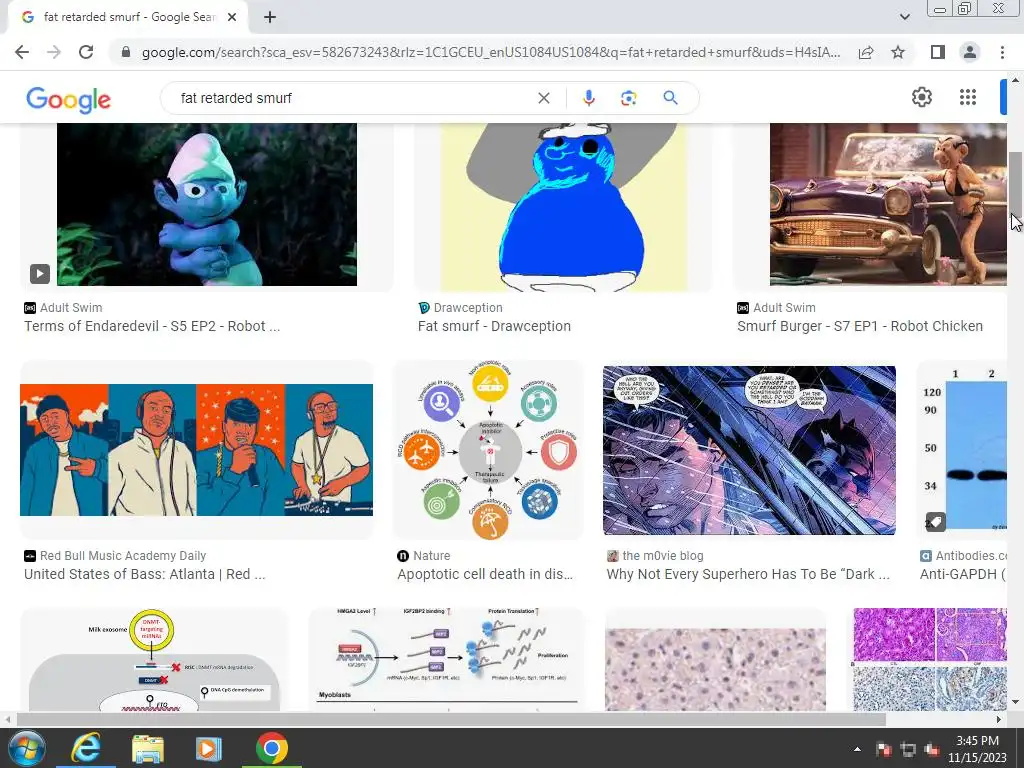Open 'Fat smurf - Drawception' link
This screenshot has width=1024, height=768.
point(494,326)
